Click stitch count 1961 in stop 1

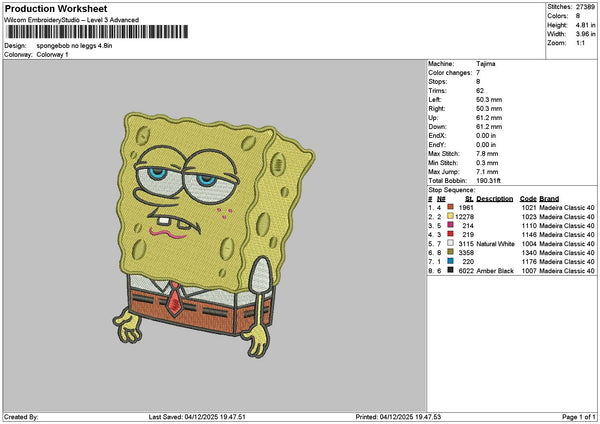point(466,208)
